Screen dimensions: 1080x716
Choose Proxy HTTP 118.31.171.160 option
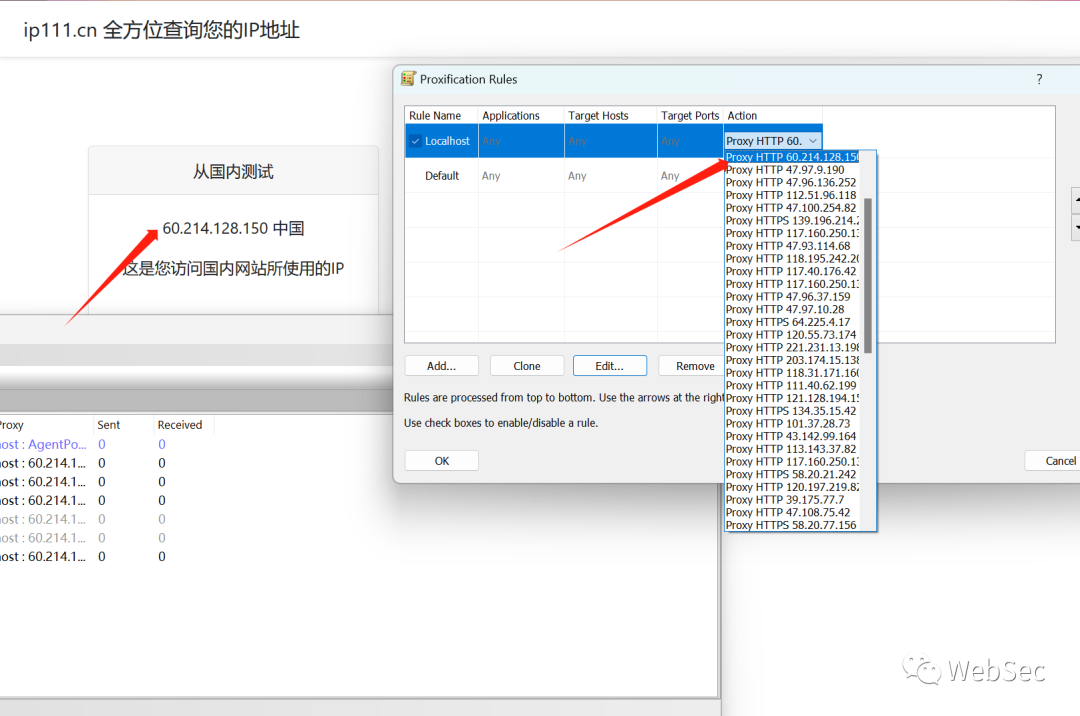tap(792, 372)
